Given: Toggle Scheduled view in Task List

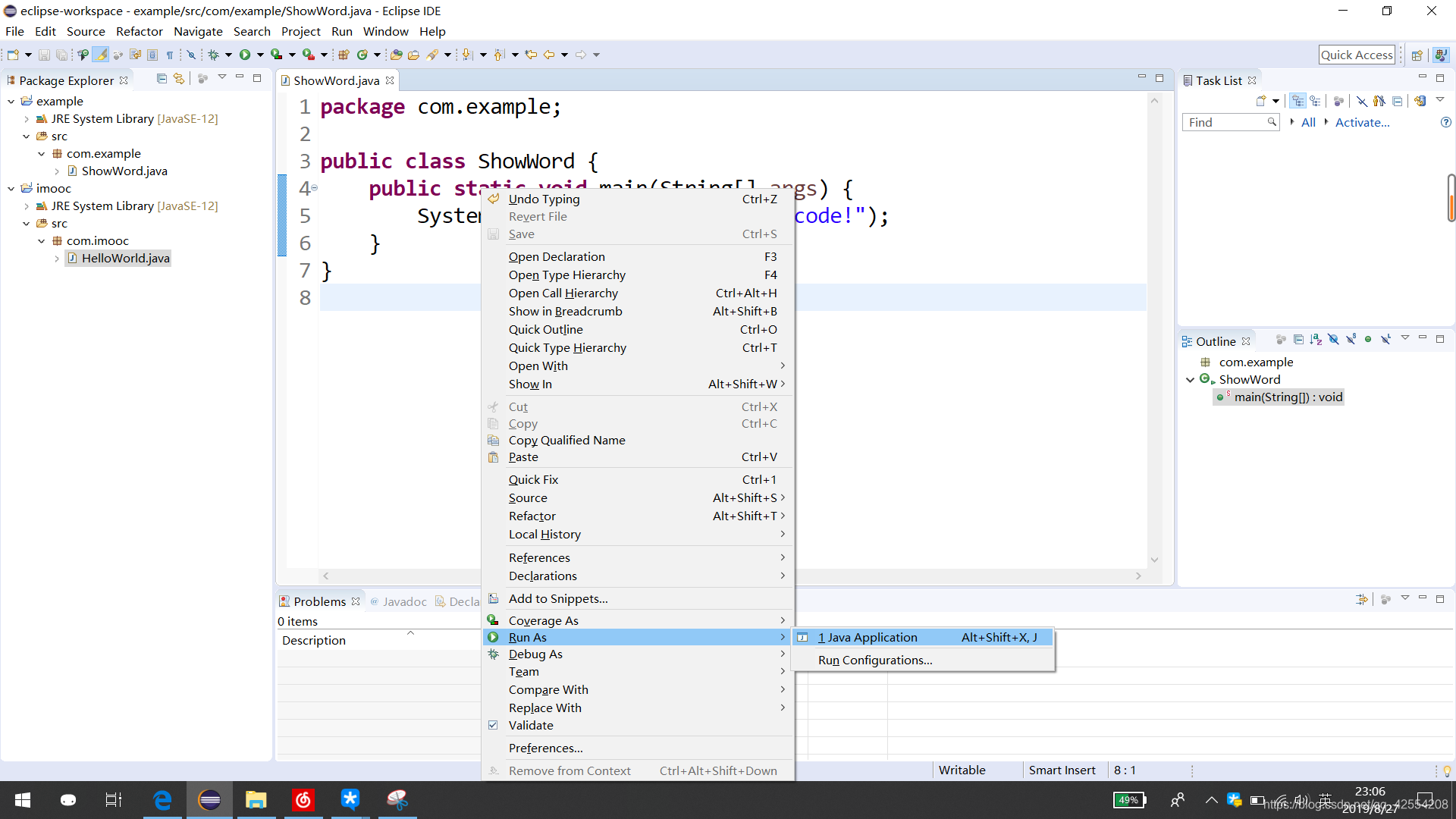Looking at the screenshot, I should pyautogui.click(x=1316, y=101).
